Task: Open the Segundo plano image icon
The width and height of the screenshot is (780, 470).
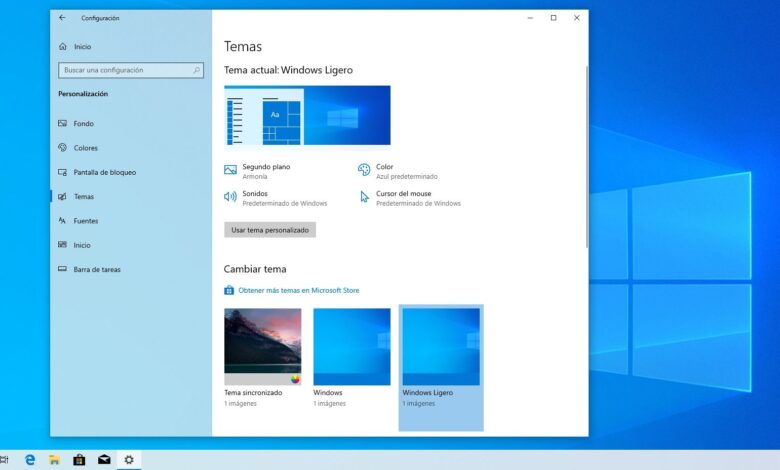Action: pos(230,170)
